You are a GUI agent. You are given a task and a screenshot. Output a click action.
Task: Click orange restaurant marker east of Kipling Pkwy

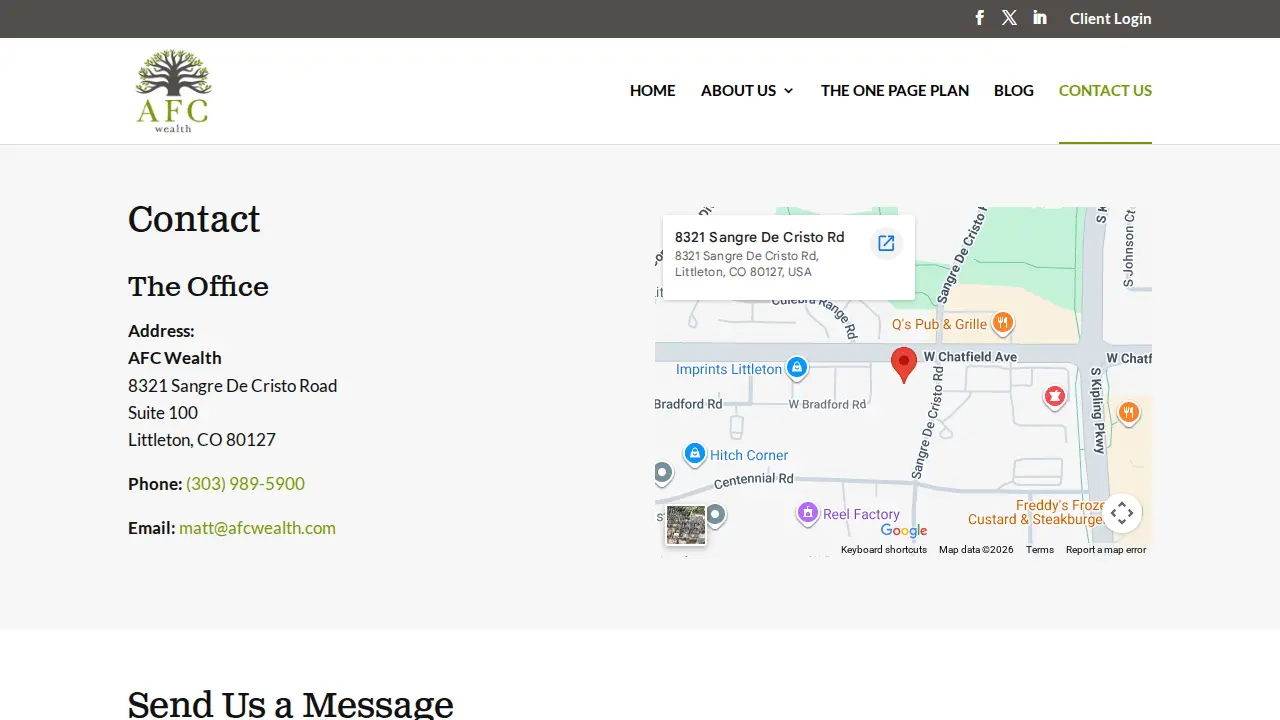click(1129, 412)
